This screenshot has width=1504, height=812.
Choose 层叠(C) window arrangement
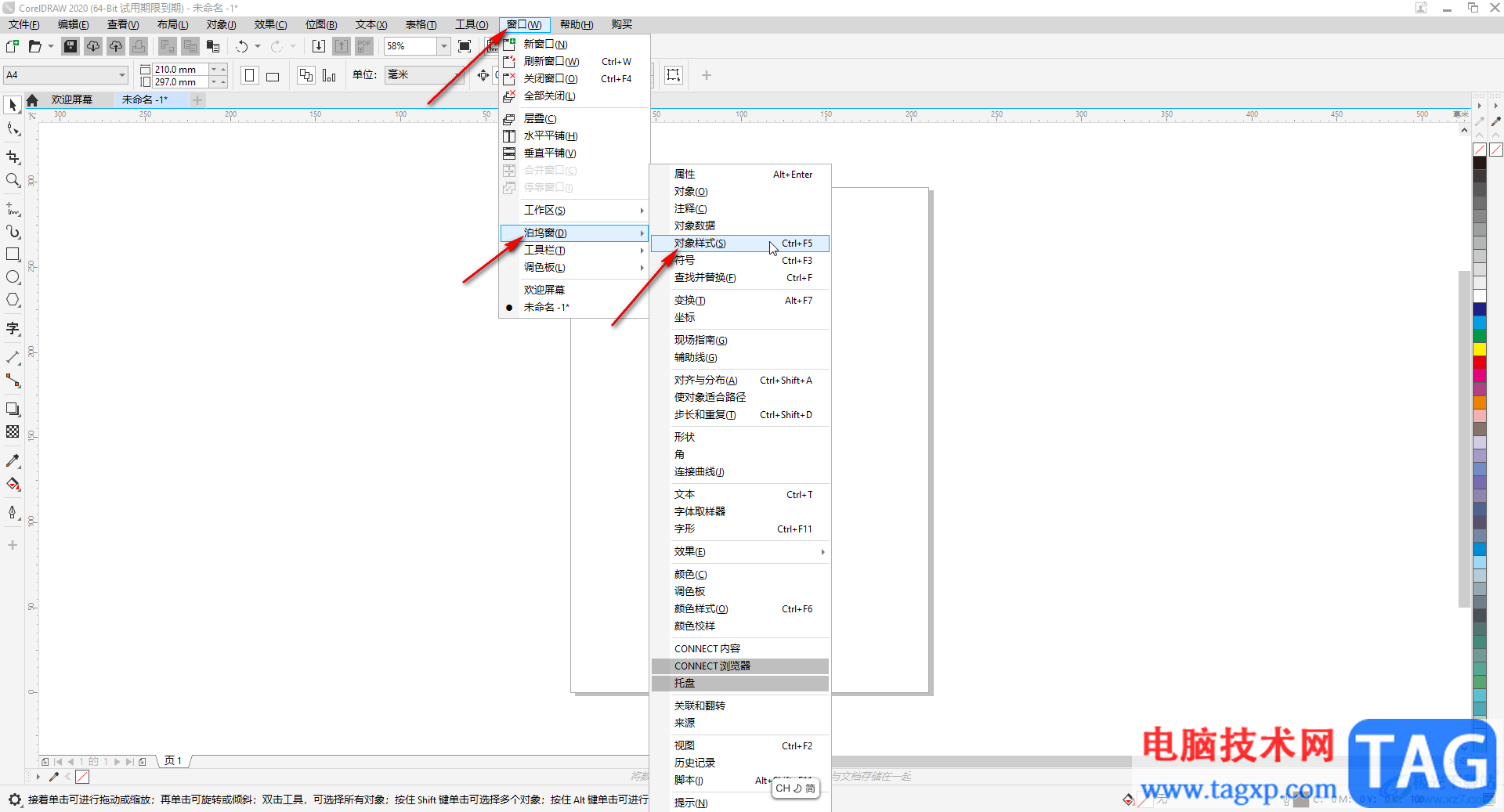coord(575,119)
